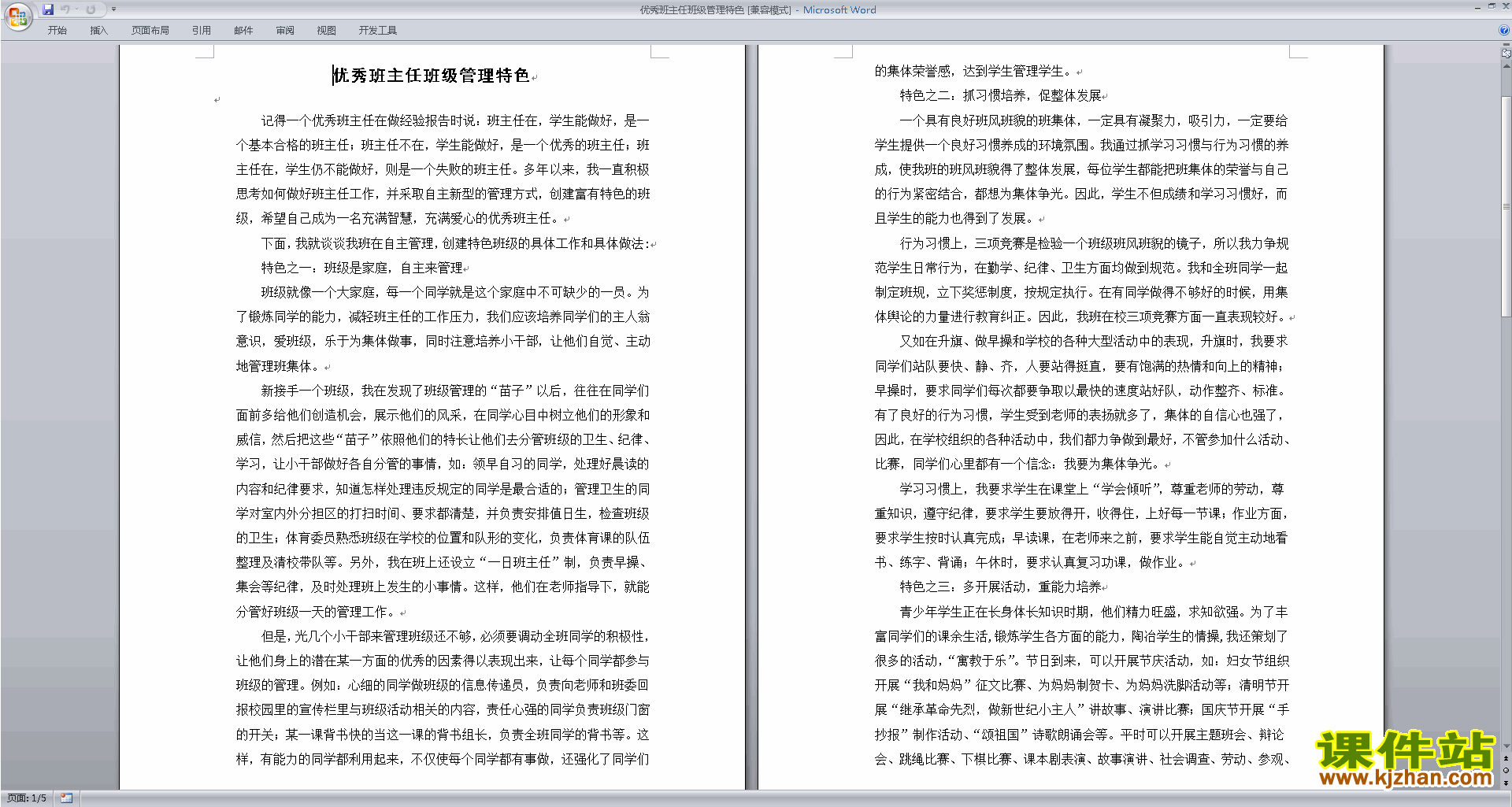Click the line beginning 青少年学生正在长身体
1512x807 pixels.
tap(1095, 612)
